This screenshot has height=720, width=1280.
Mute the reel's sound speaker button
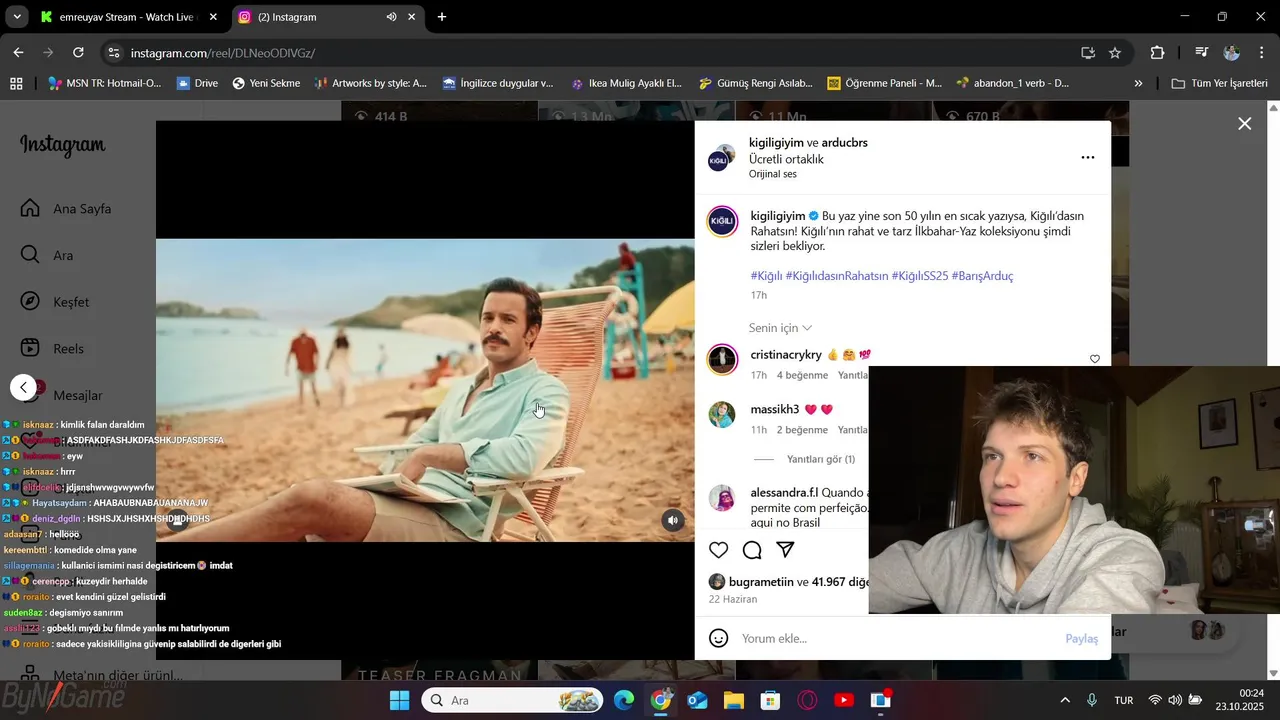[673, 520]
